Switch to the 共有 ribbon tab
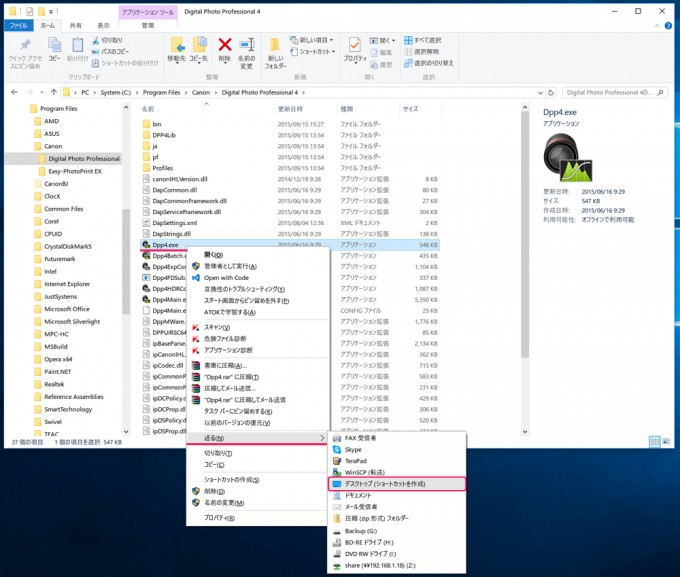Screen dimensions: 680x577 pyautogui.click(x=75, y=26)
